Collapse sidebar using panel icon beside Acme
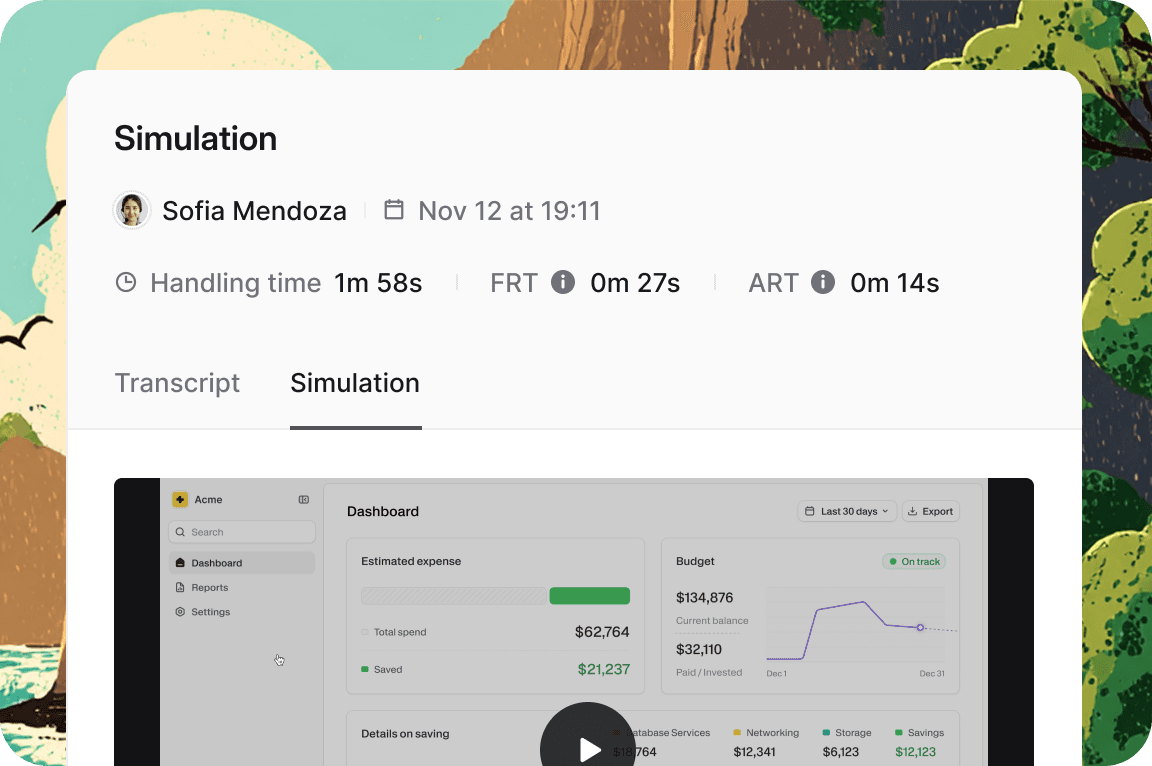Image resolution: width=1152 pixels, height=766 pixels. coord(303,499)
